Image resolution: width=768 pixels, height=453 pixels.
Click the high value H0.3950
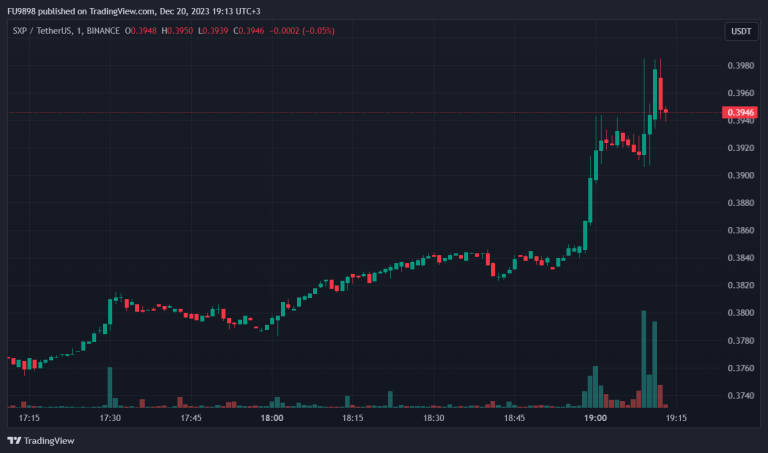click(x=183, y=31)
